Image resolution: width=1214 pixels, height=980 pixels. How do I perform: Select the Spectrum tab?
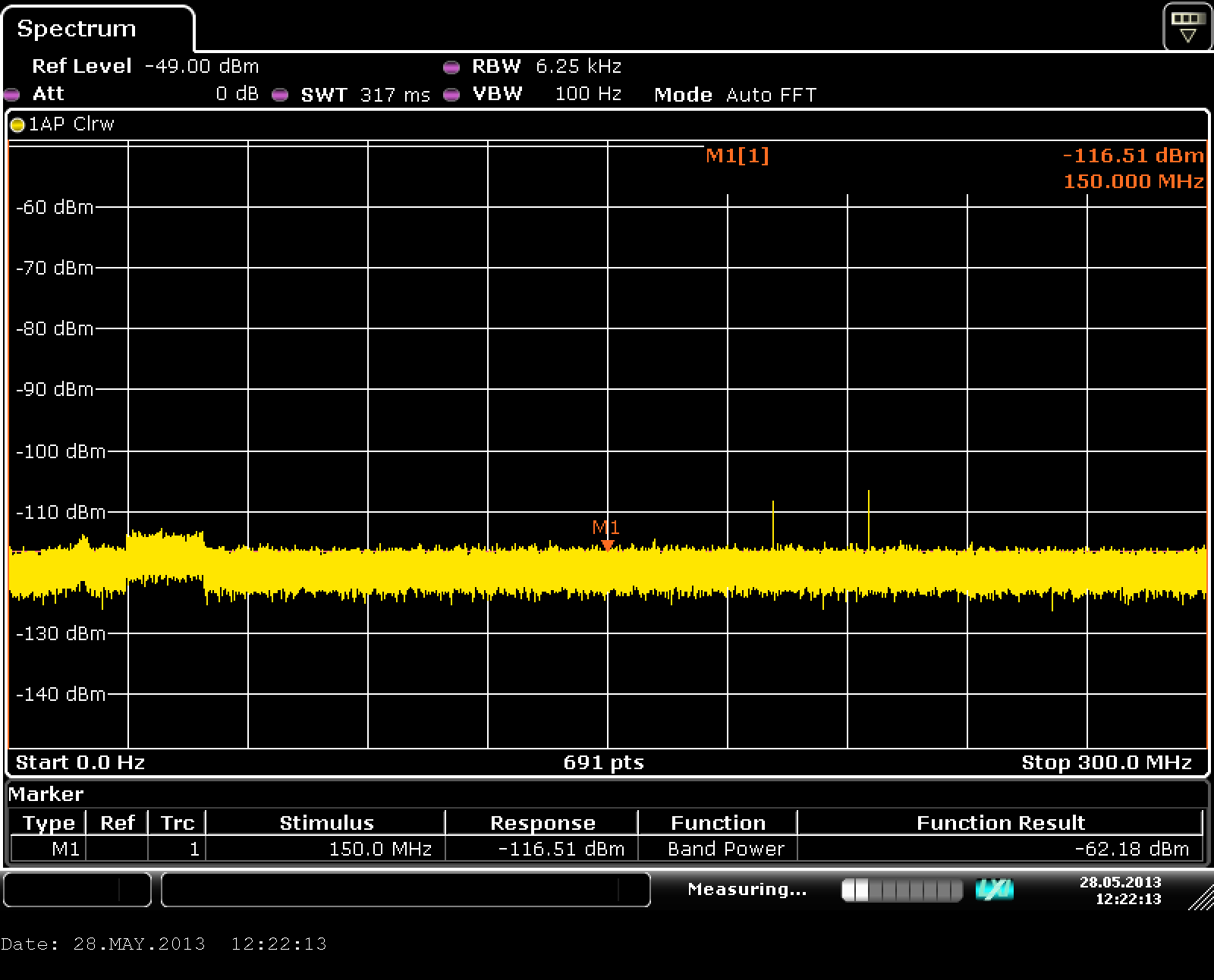pos(77,29)
